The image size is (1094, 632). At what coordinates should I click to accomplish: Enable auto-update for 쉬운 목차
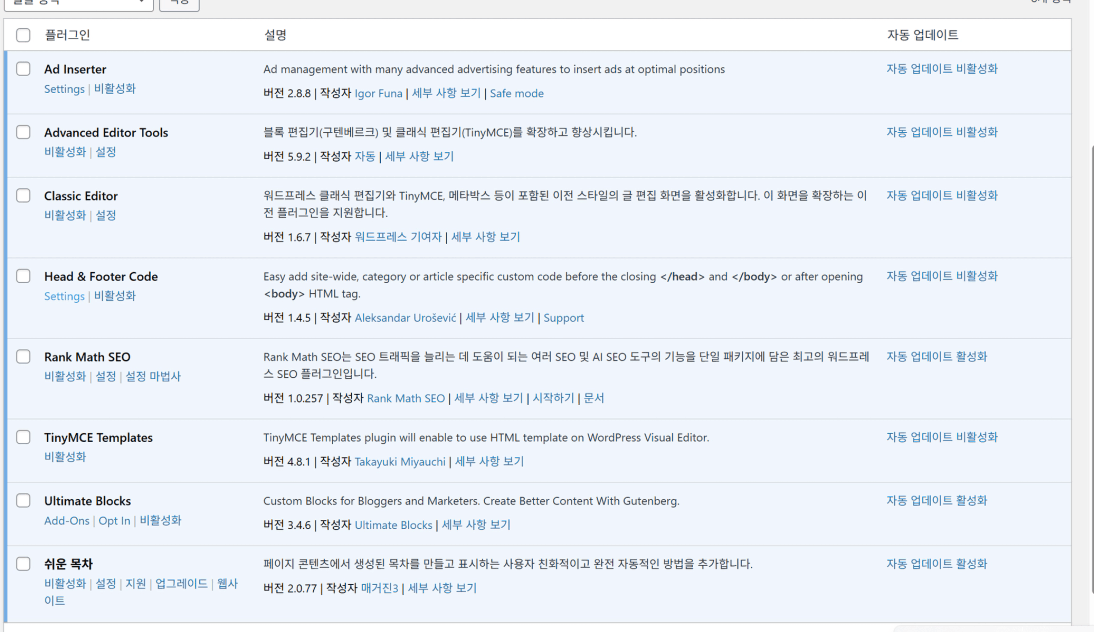(937, 564)
